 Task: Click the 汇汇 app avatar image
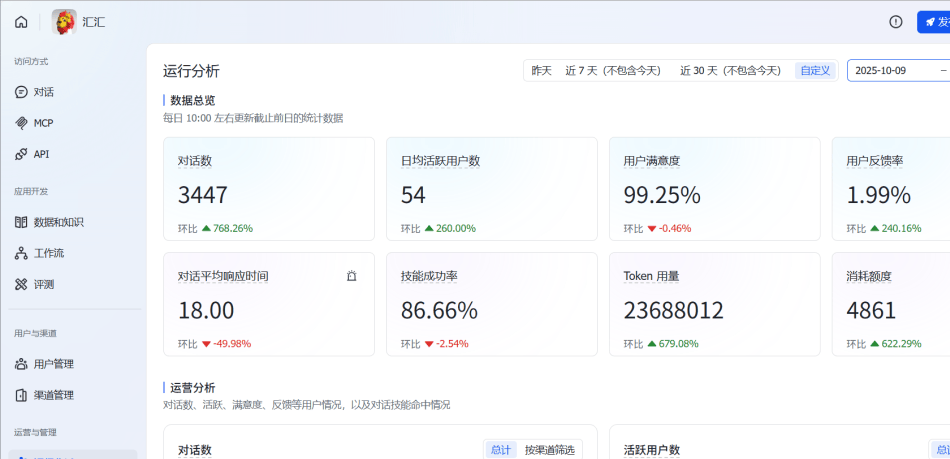[64, 22]
